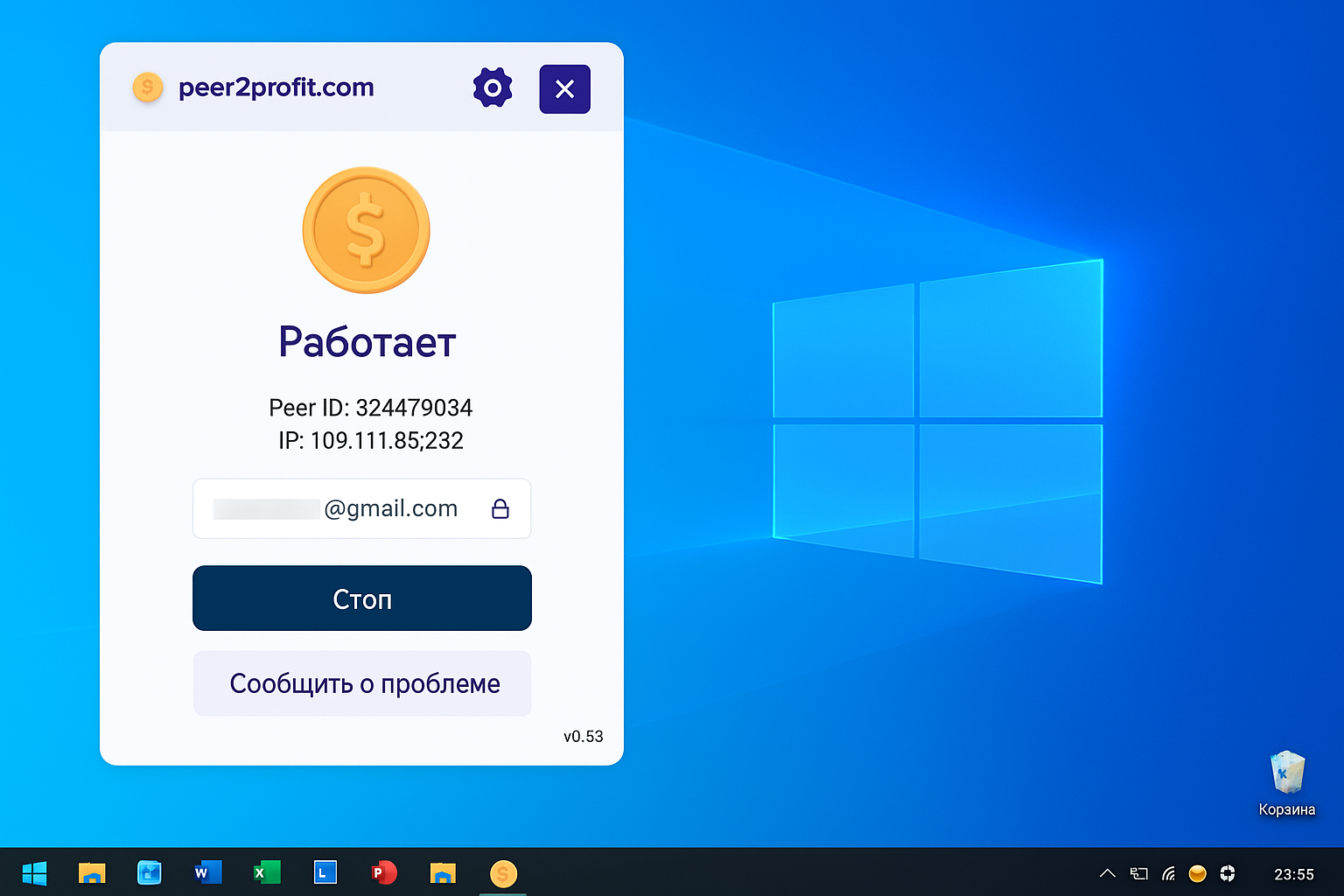
Task: Open the Сообщить о проблеме report form
Action: pyautogui.click(x=362, y=683)
